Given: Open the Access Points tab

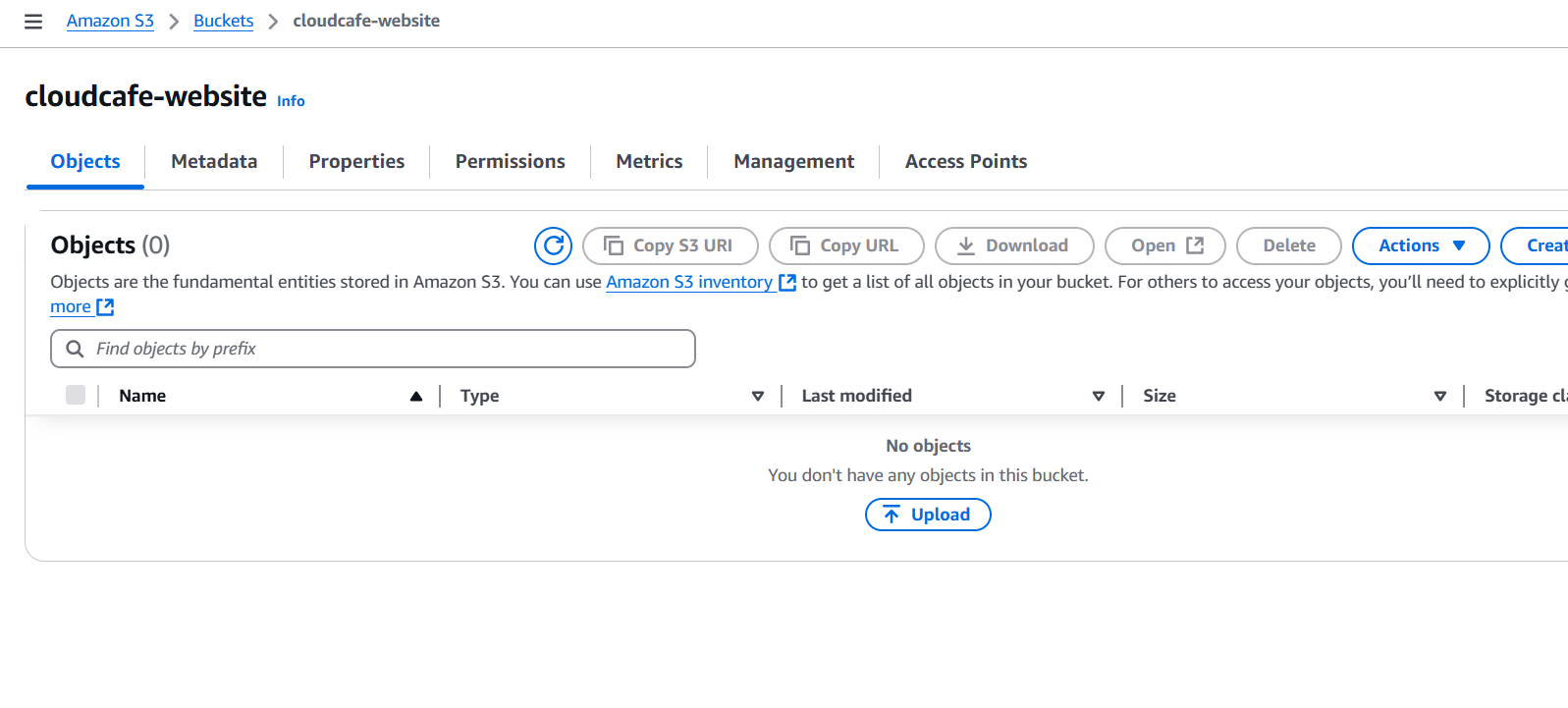Looking at the screenshot, I should point(966,161).
